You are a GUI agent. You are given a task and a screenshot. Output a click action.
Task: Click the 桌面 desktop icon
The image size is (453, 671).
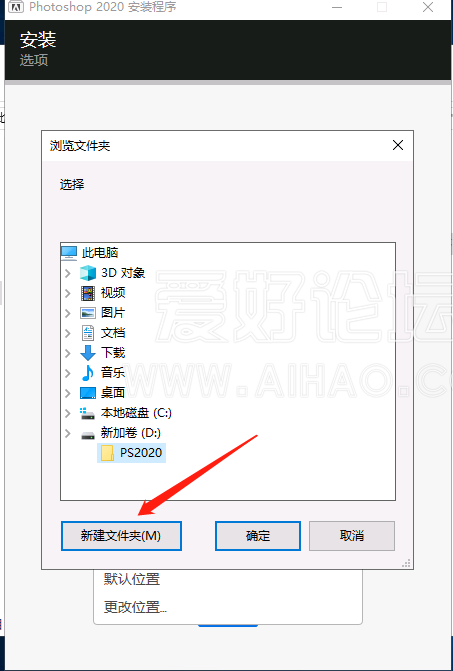pyautogui.click(x=88, y=393)
